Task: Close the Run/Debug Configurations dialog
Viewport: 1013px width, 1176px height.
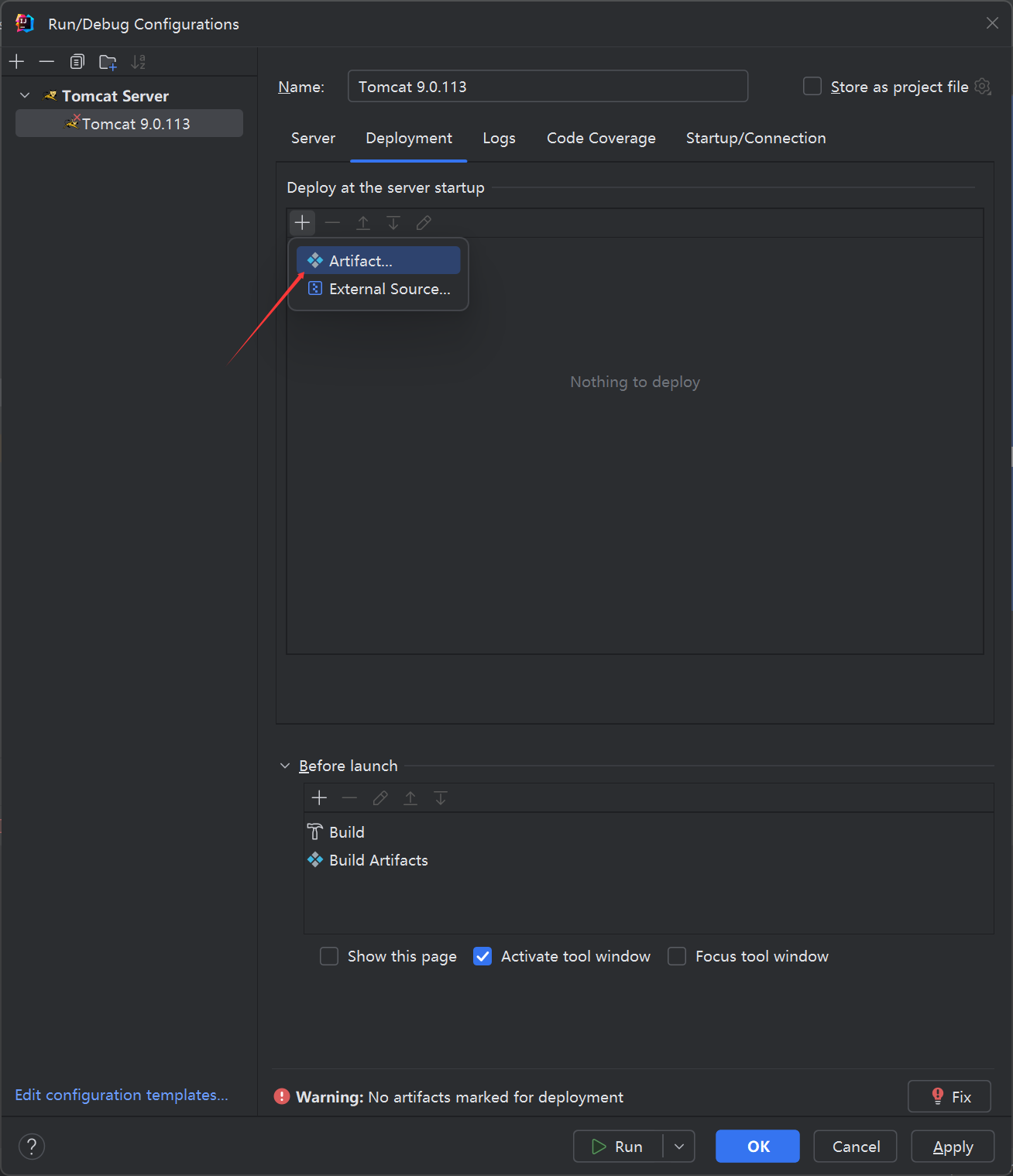Action: tap(992, 23)
